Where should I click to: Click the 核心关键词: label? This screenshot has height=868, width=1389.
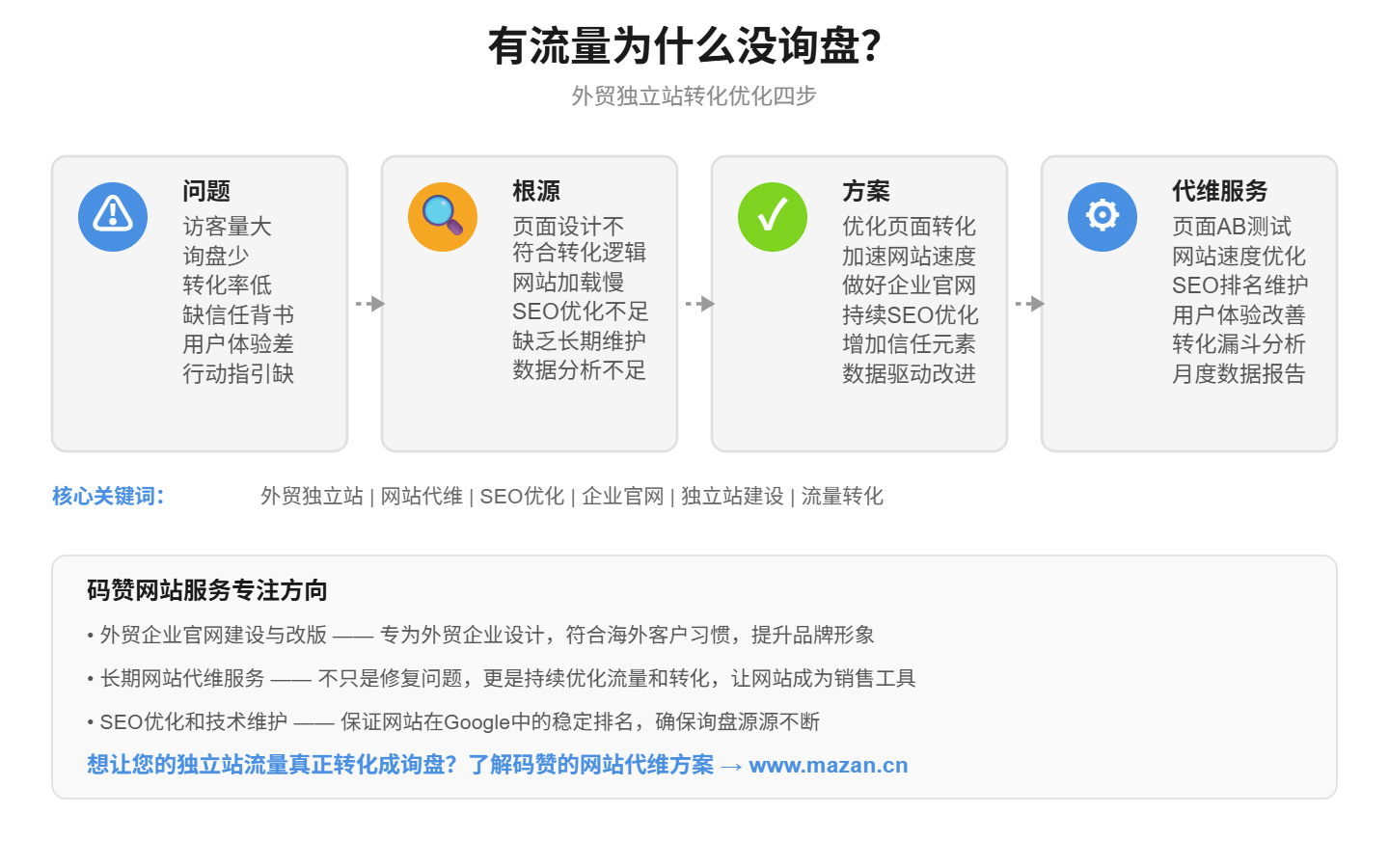(x=108, y=496)
